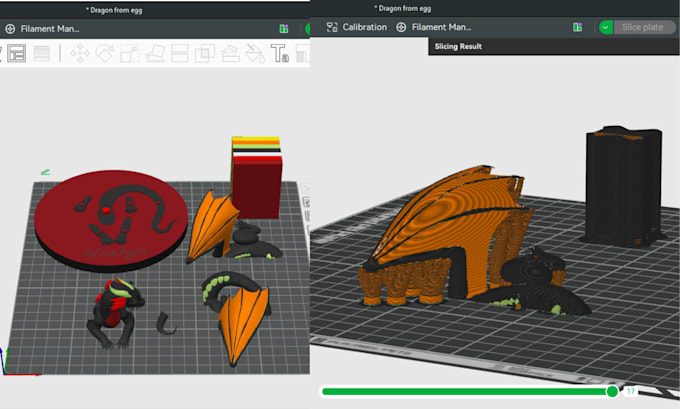Click the Filament Manager target icon, right window
The image size is (680, 409).
(x=401, y=27)
